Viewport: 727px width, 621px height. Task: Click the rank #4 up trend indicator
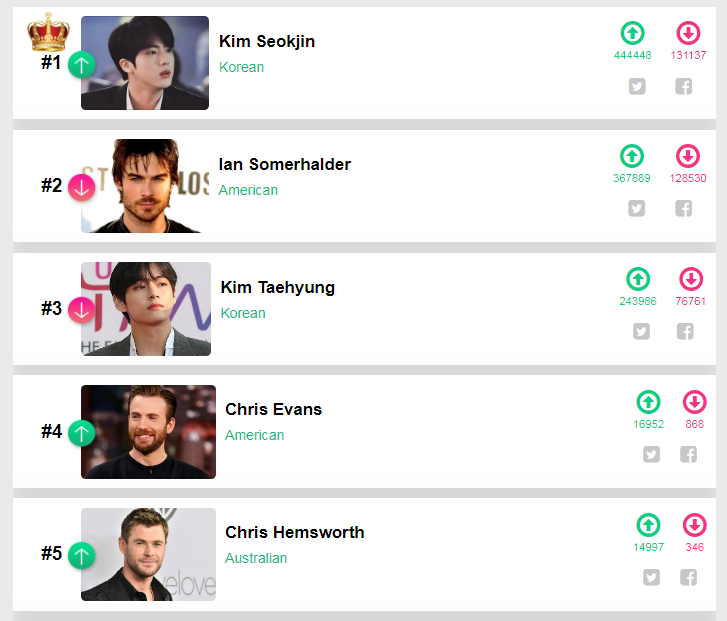[82, 433]
